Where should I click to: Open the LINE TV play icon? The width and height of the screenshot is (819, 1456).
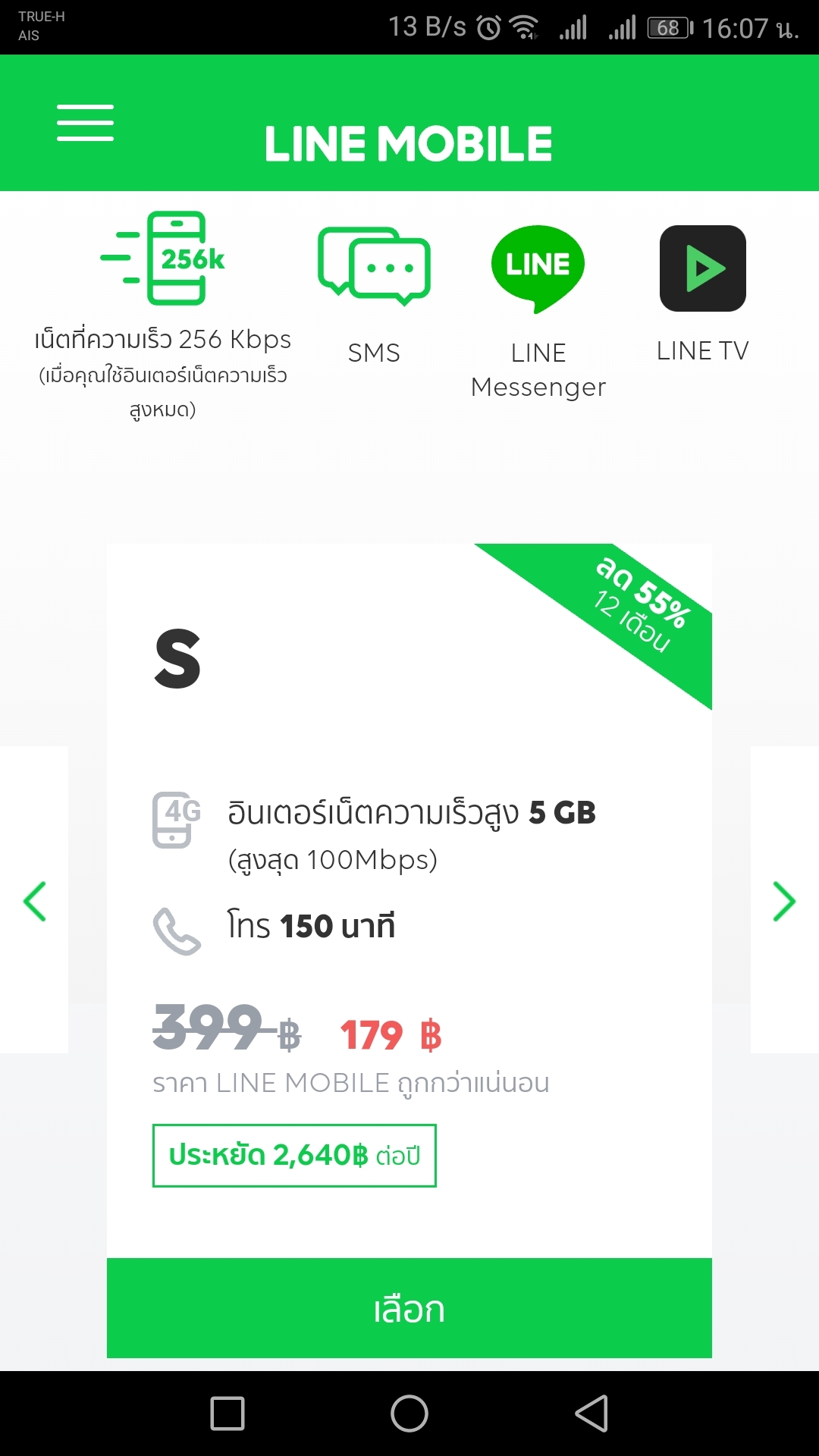(703, 268)
